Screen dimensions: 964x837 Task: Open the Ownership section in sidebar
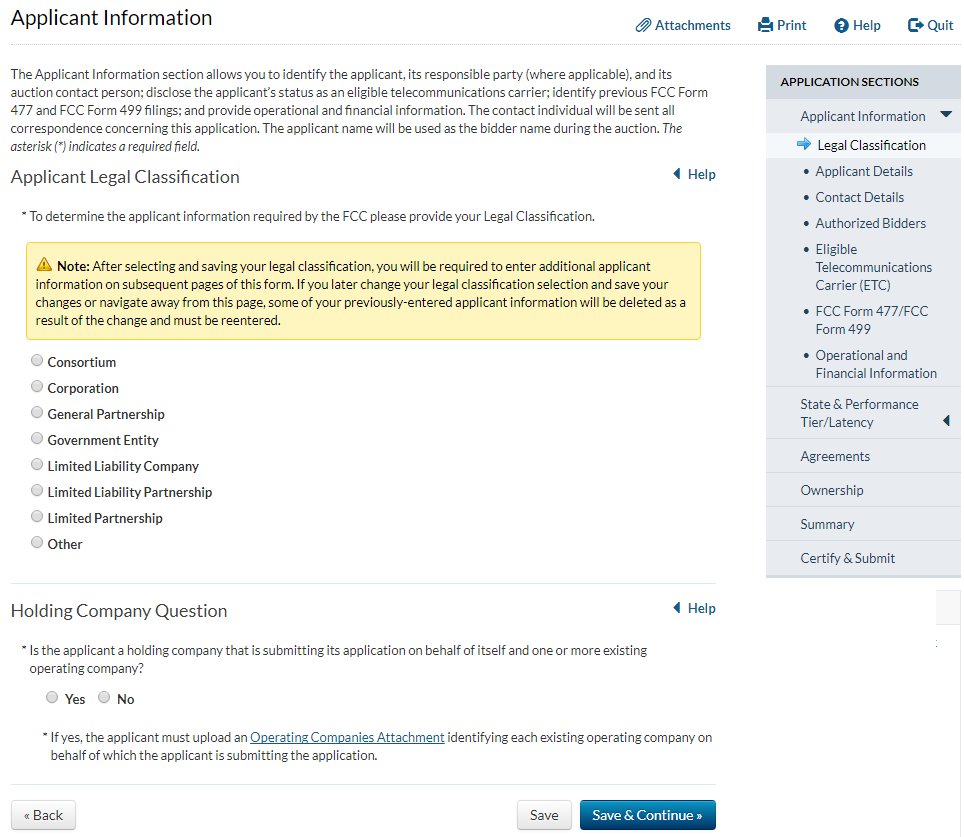[x=832, y=490]
